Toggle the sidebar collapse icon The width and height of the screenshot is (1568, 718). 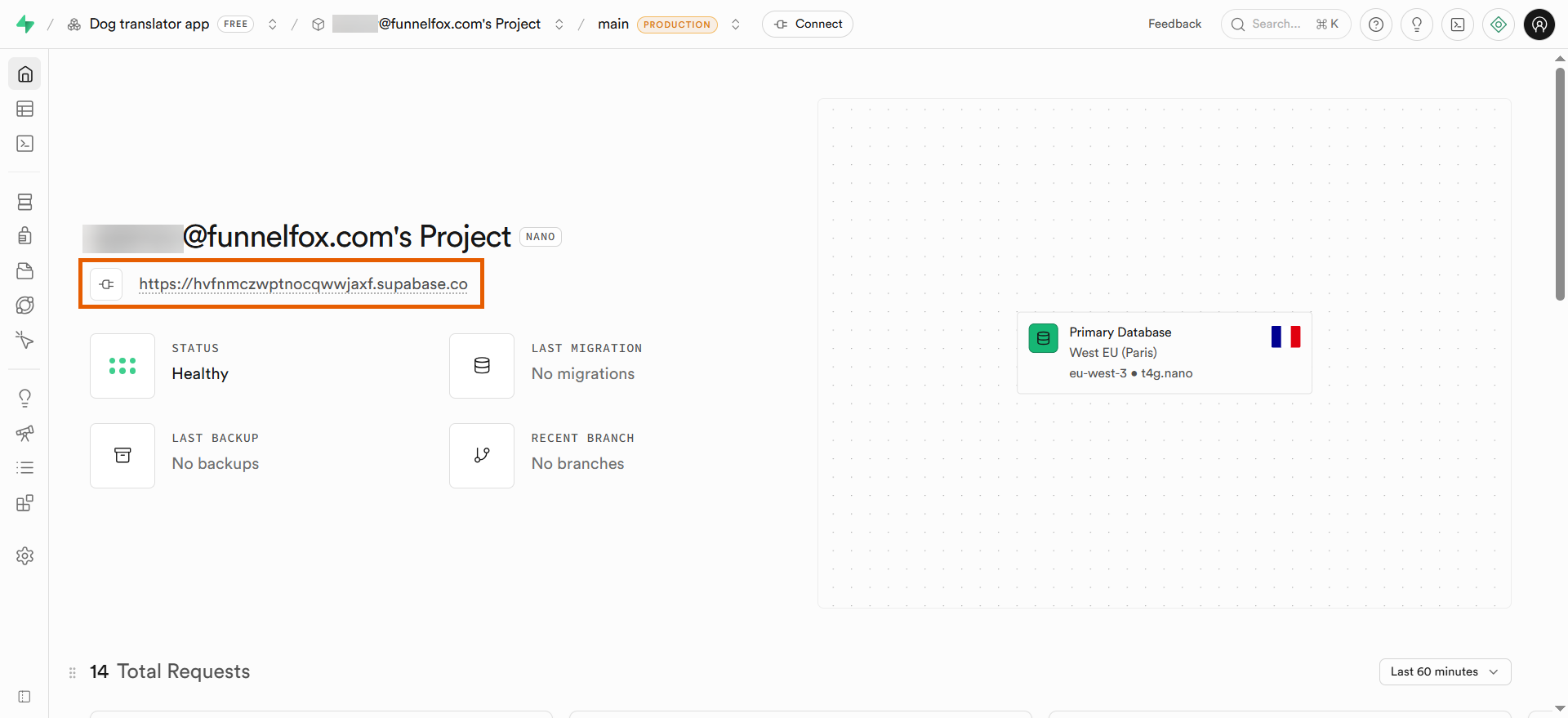(24, 697)
